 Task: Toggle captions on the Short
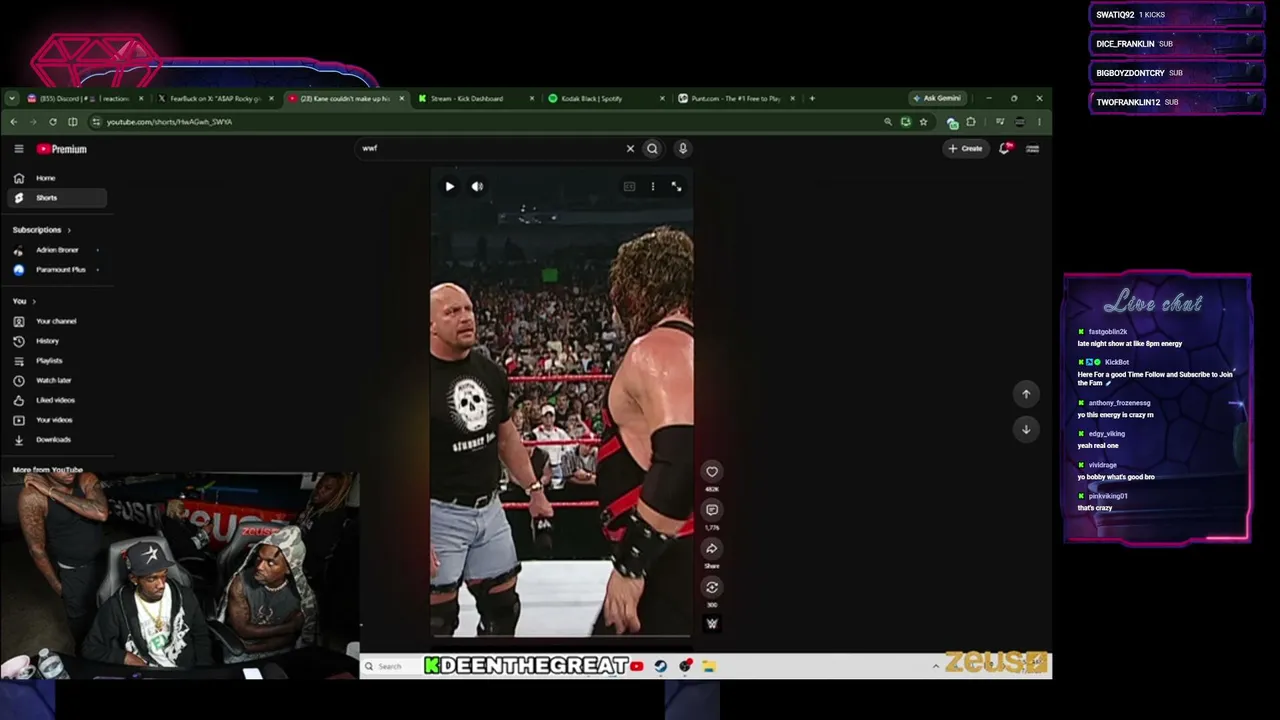[x=629, y=186]
